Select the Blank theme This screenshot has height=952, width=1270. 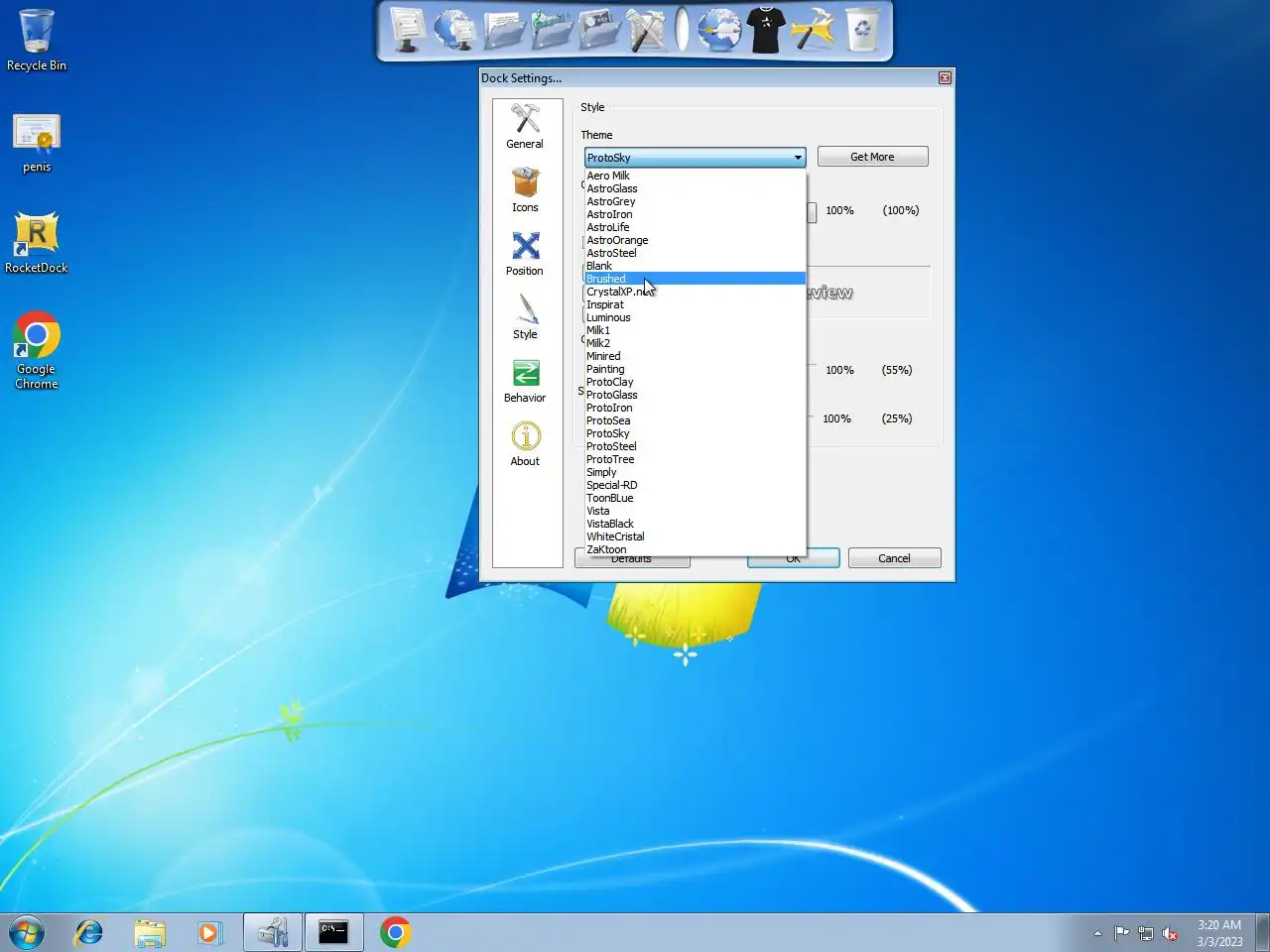click(695, 266)
